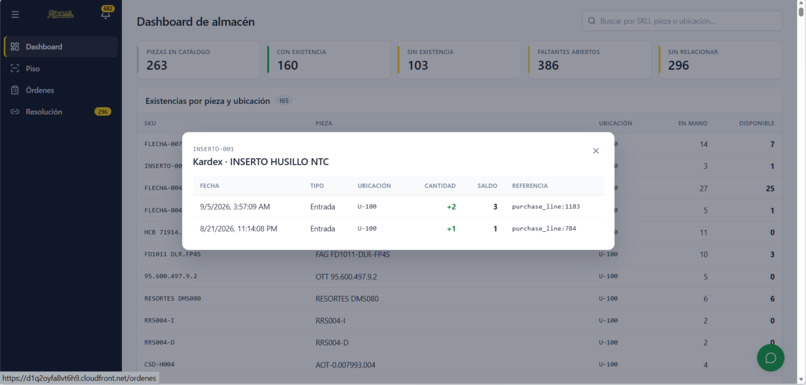Click the +1 quantity value

tap(451, 229)
